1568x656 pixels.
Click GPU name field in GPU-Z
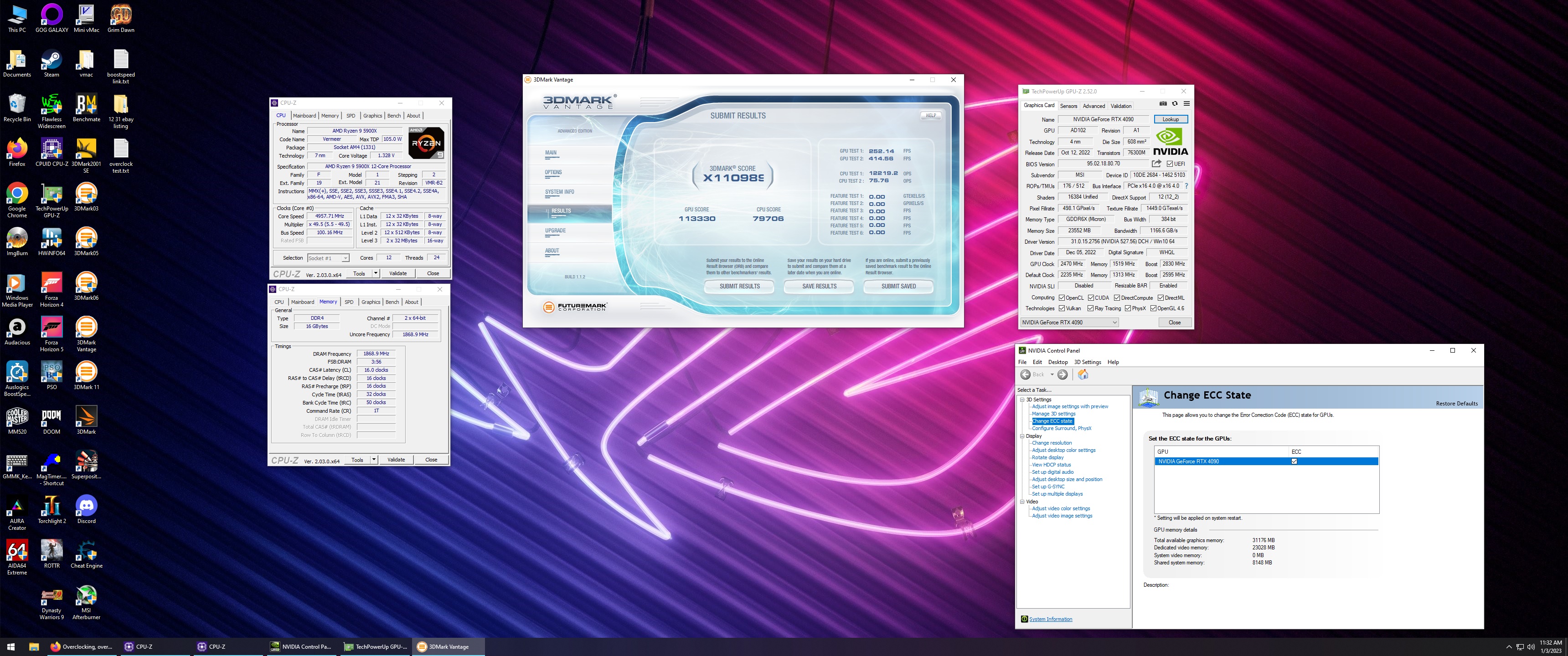(x=1103, y=119)
